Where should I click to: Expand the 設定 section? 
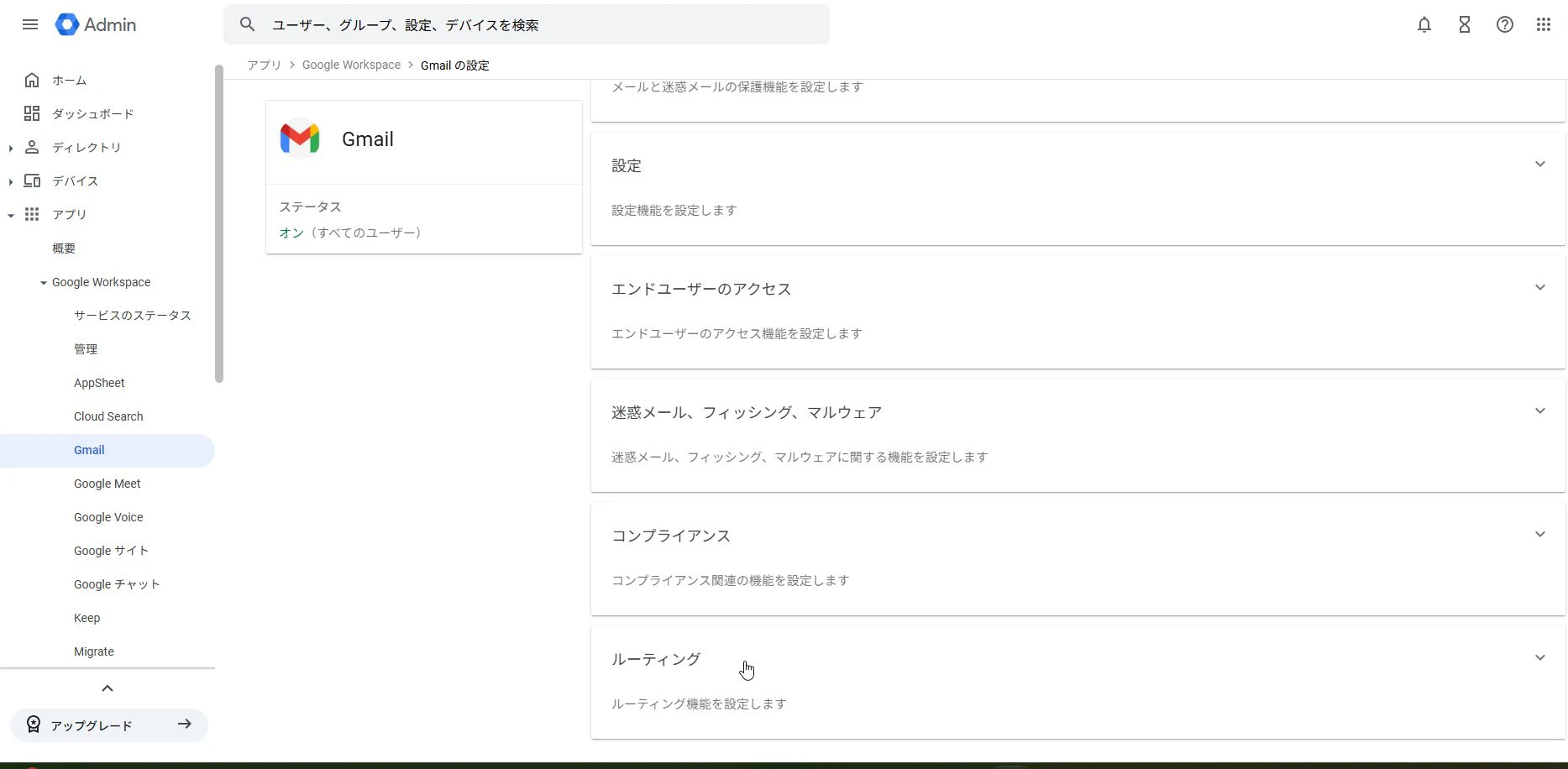pyautogui.click(x=1539, y=165)
